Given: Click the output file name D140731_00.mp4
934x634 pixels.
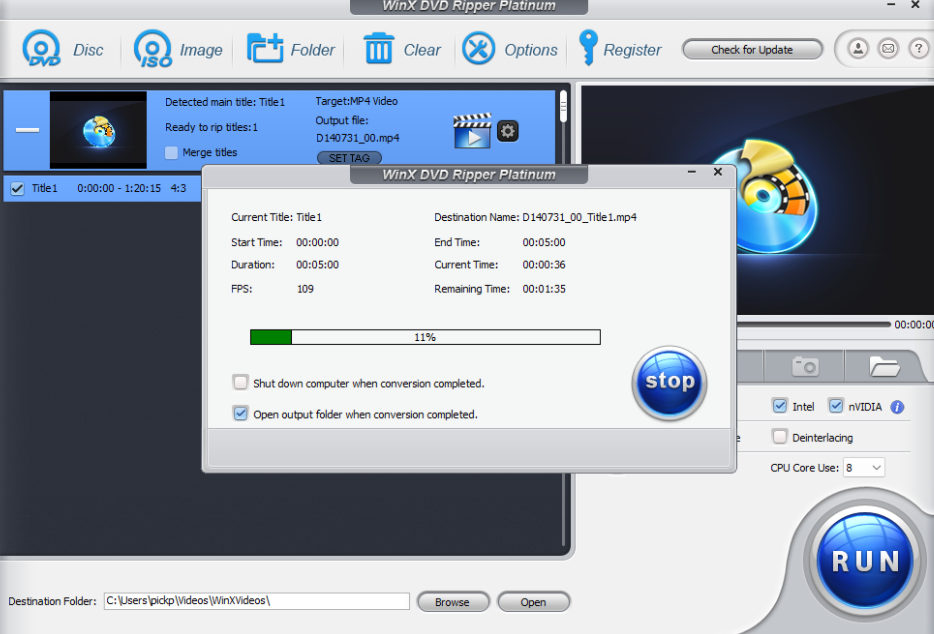Looking at the screenshot, I should pyautogui.click(x=357, y=138).
